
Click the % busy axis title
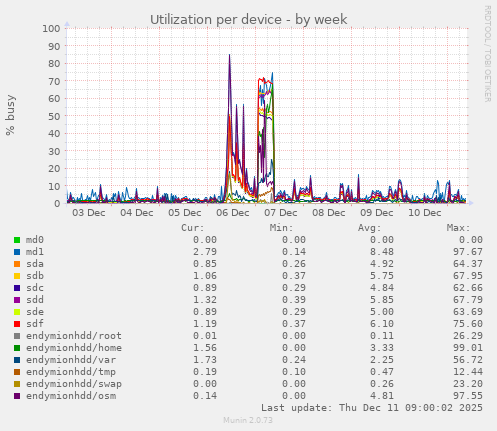click(10, 115)
